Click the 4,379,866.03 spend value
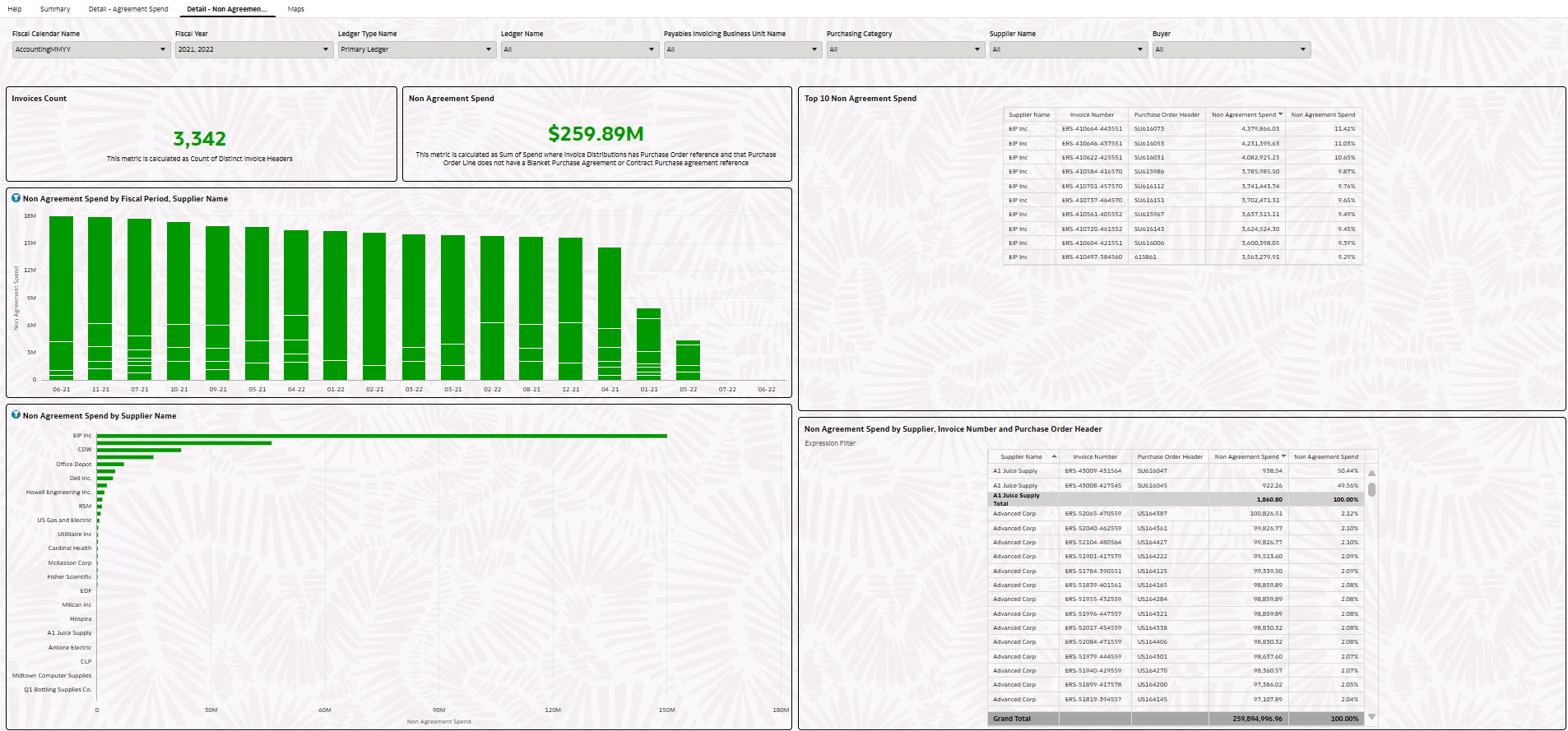1568x731 pixels. tap(1260, 129)
